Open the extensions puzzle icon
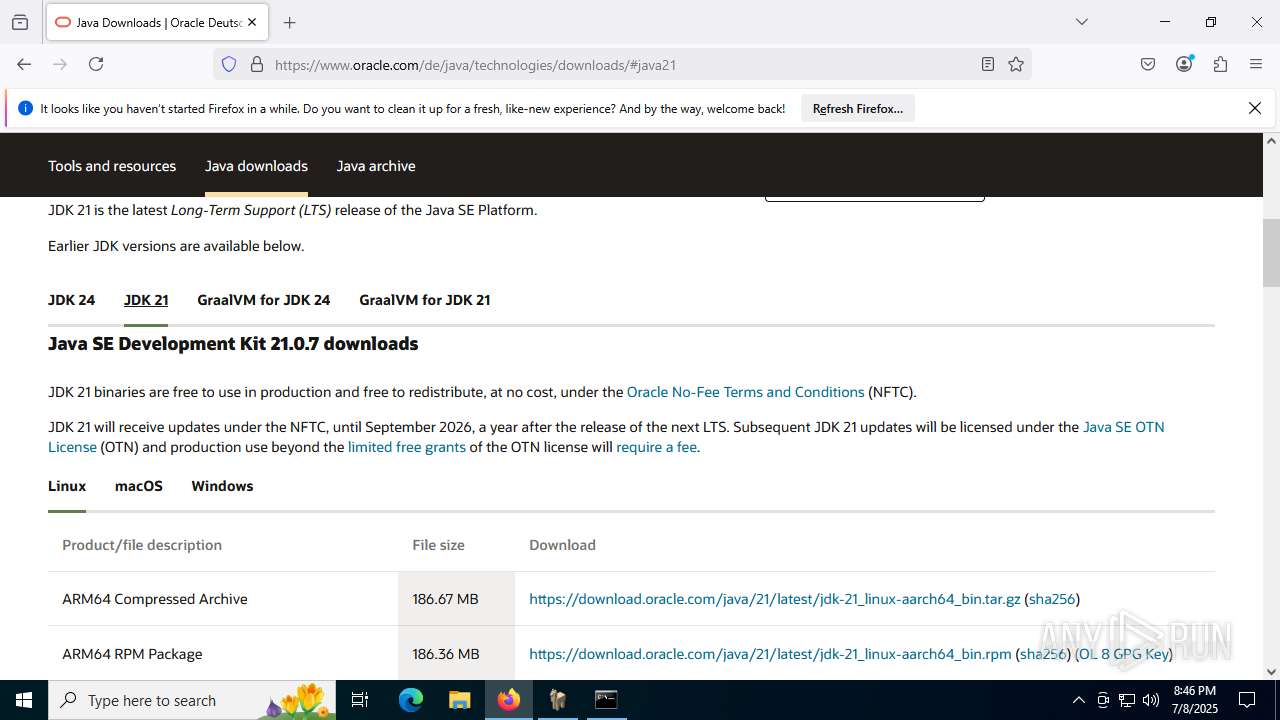 [1220, 64]
